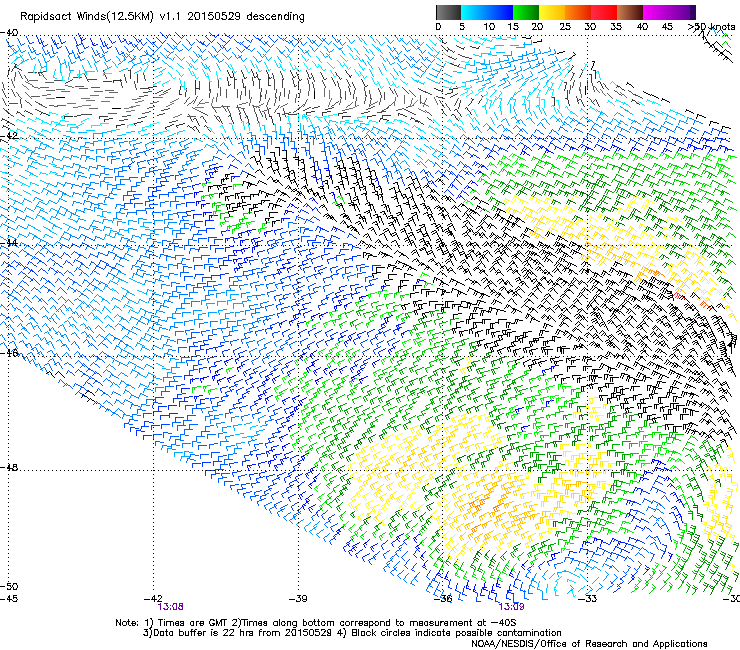Screen dimensions: 740x650
Task: Click the longitude label -45
Action: pyautogui.click(x=9, y=599)
